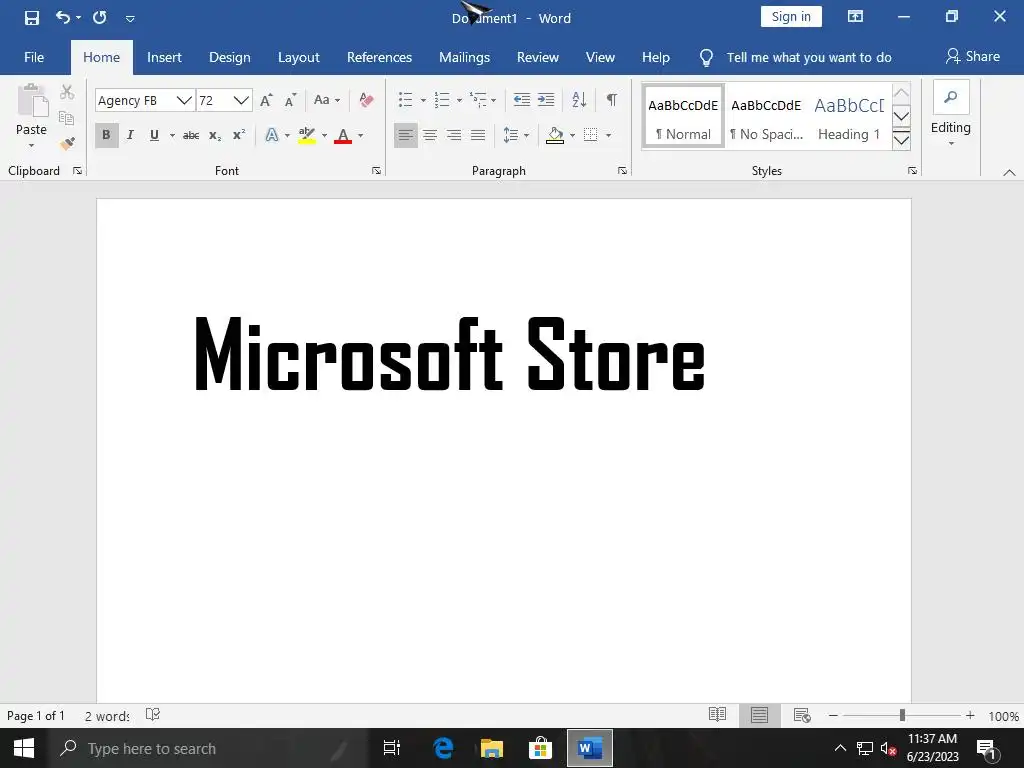Sort text with the A-Z icon

click(x=579, y=100)
